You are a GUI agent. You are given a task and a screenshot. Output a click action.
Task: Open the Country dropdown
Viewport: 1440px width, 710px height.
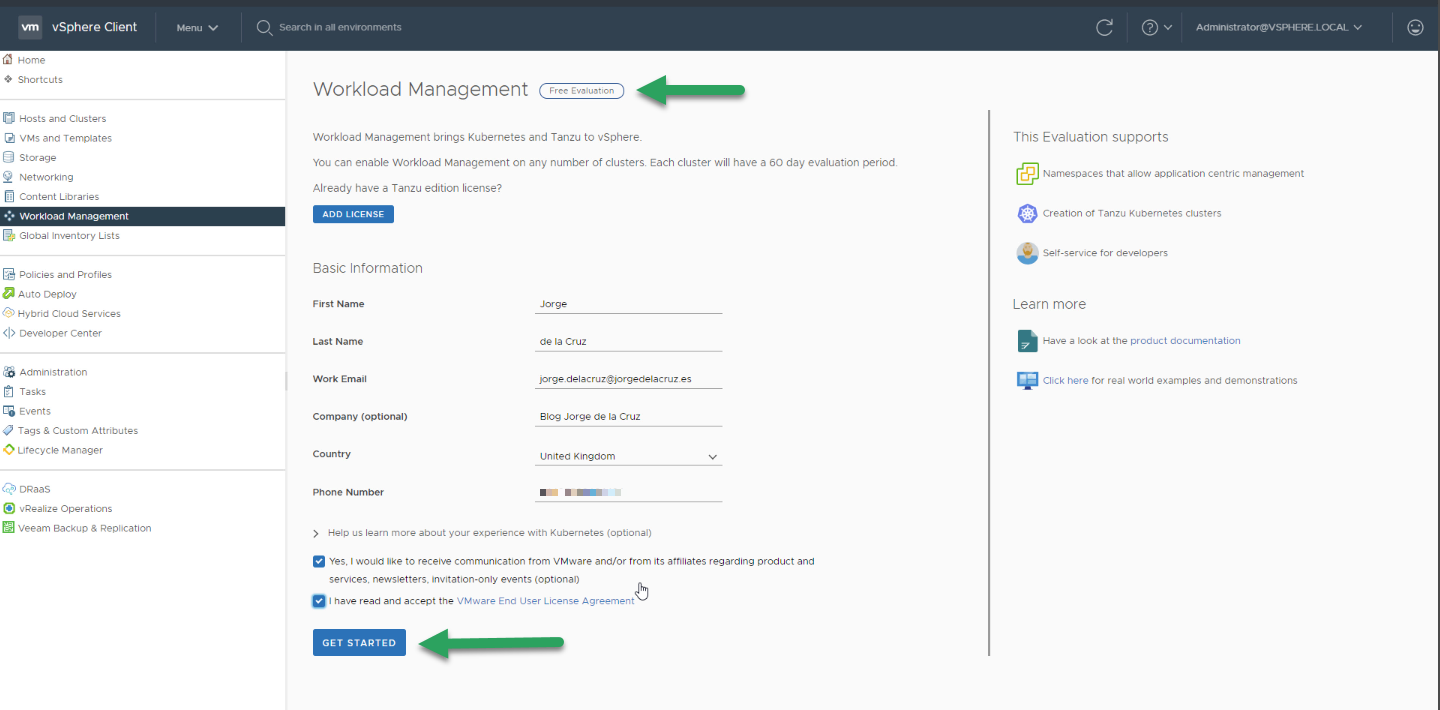[x=629, y=456]
